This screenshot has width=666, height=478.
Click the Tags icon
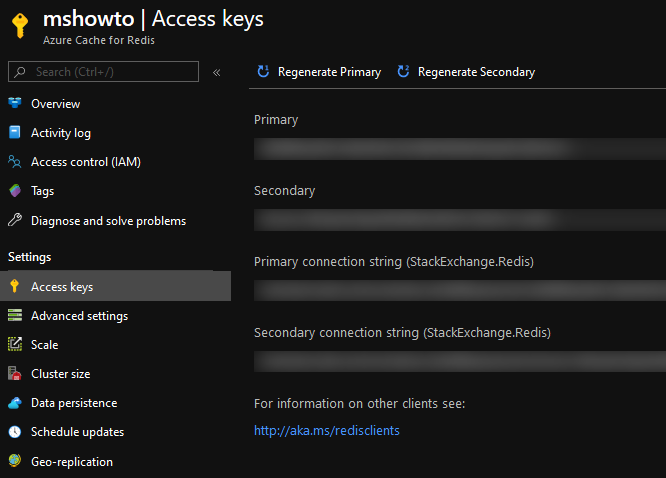point(15,190)
